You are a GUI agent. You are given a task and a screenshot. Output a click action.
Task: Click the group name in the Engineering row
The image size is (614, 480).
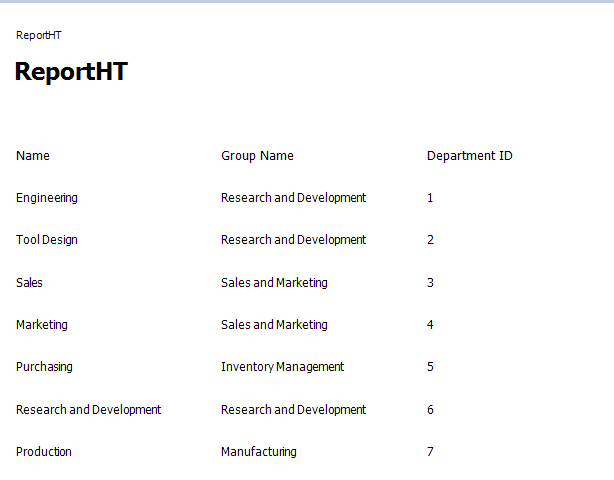pyautogui.click(x=293, y=198)
